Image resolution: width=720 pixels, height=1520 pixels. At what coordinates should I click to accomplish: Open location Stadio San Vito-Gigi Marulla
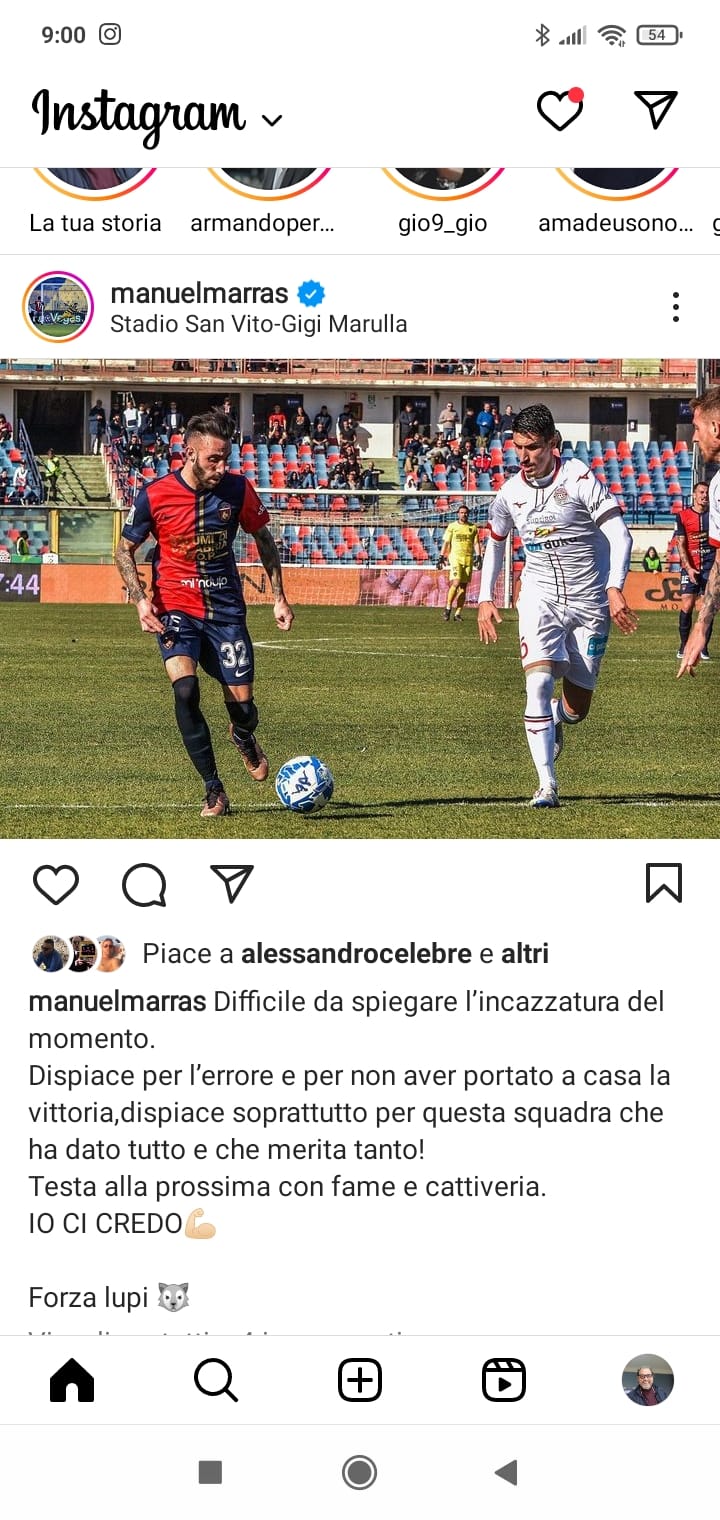click(258, 324)
